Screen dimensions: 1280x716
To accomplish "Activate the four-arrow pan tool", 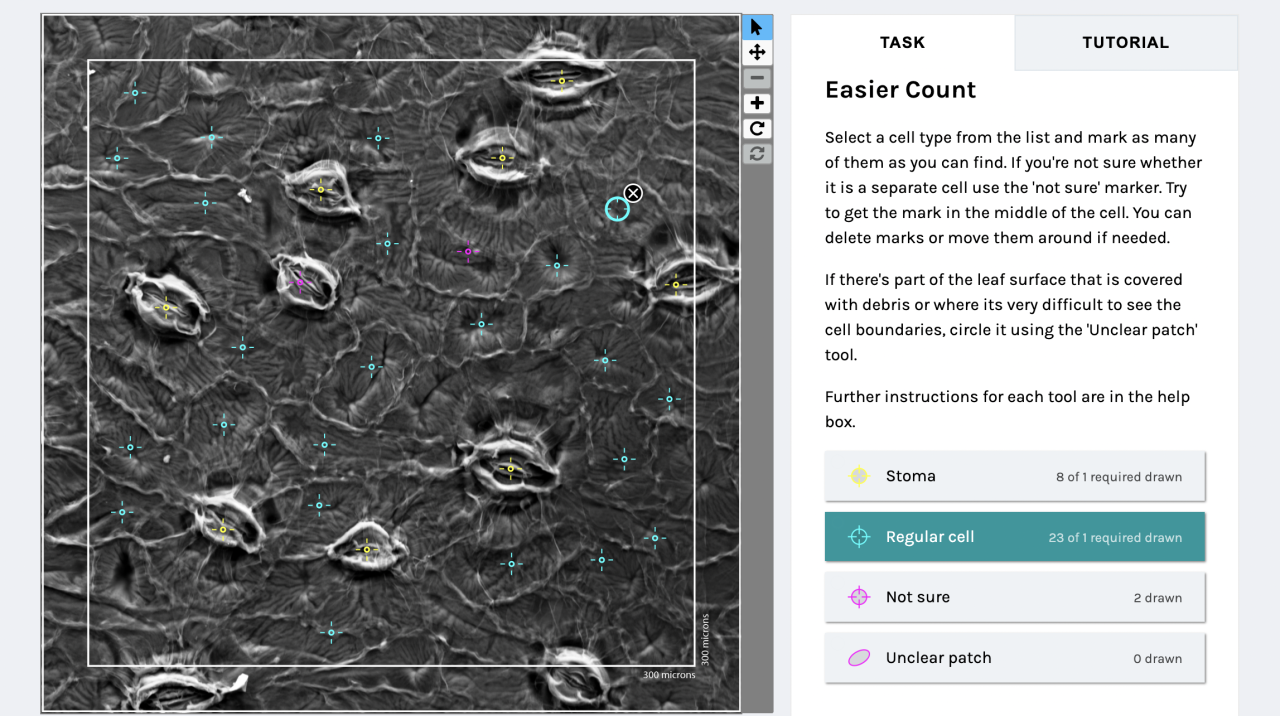I will [x=757, y=52].
